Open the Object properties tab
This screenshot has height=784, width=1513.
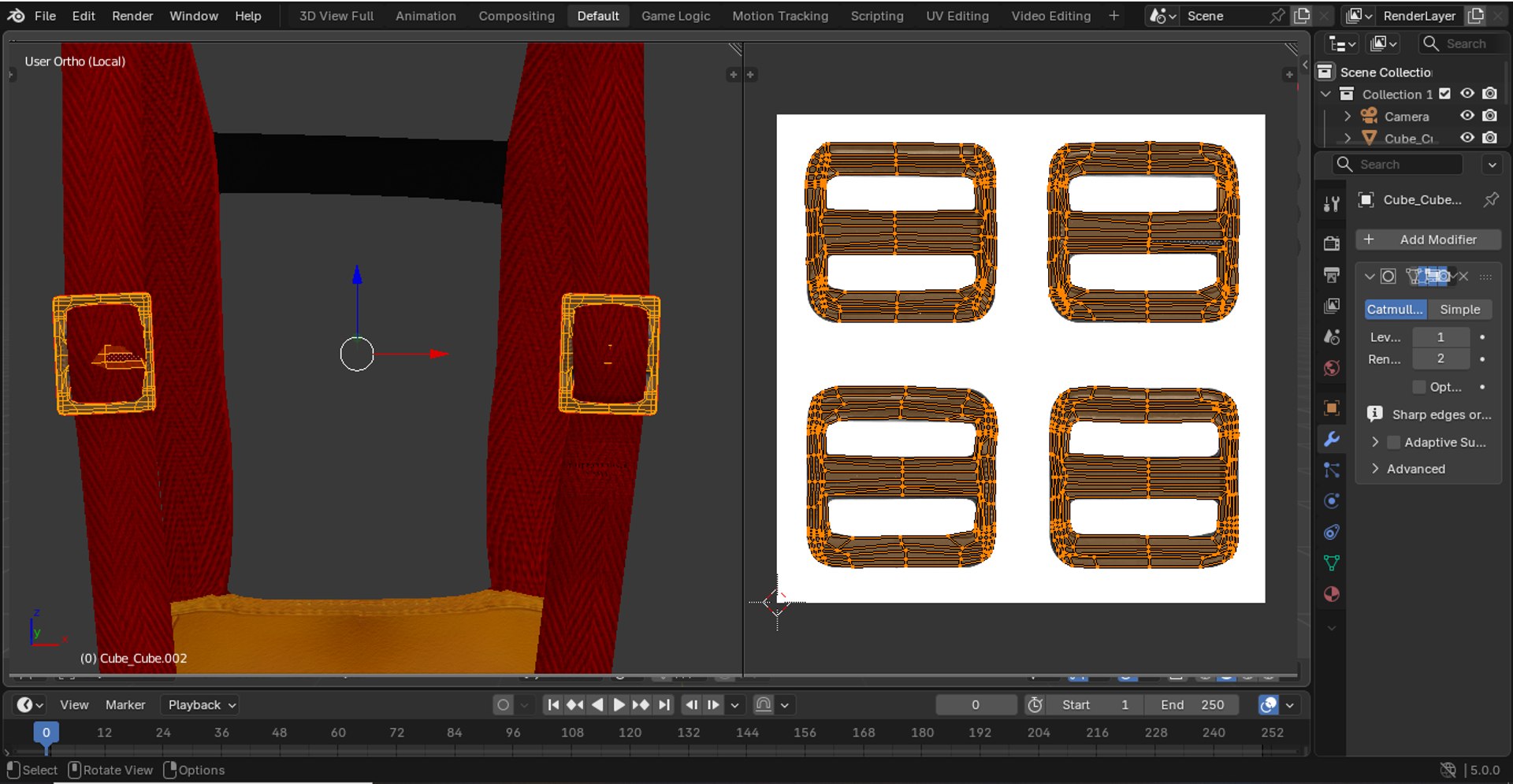point(1332,407)
